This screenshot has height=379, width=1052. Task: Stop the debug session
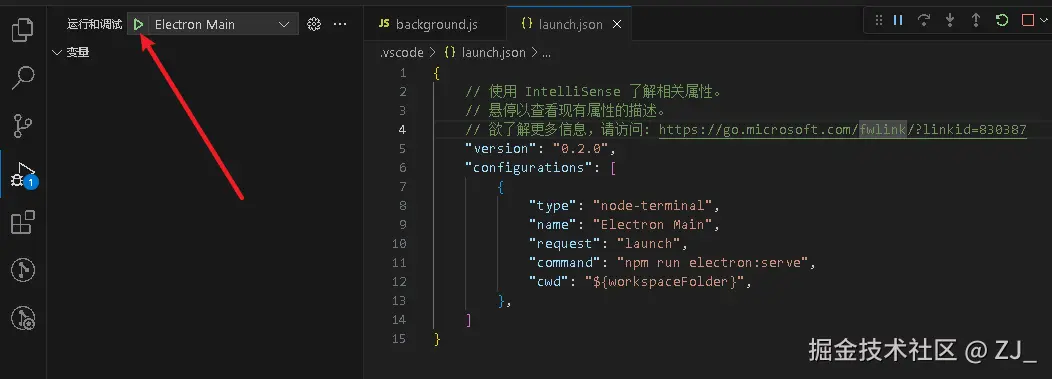coord(1027,21)
